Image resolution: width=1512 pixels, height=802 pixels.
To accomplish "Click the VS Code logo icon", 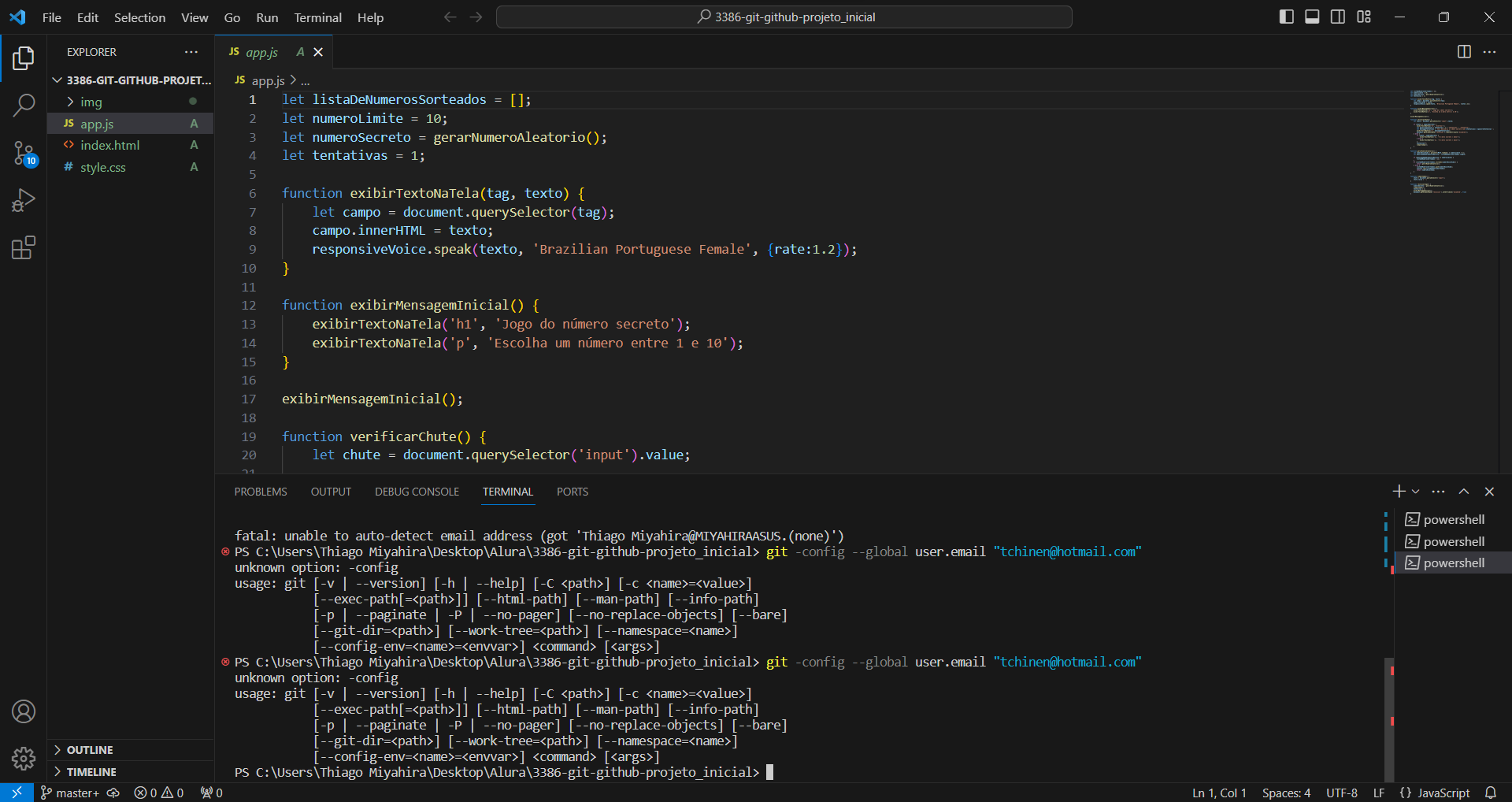I will [x=17, y=17].
